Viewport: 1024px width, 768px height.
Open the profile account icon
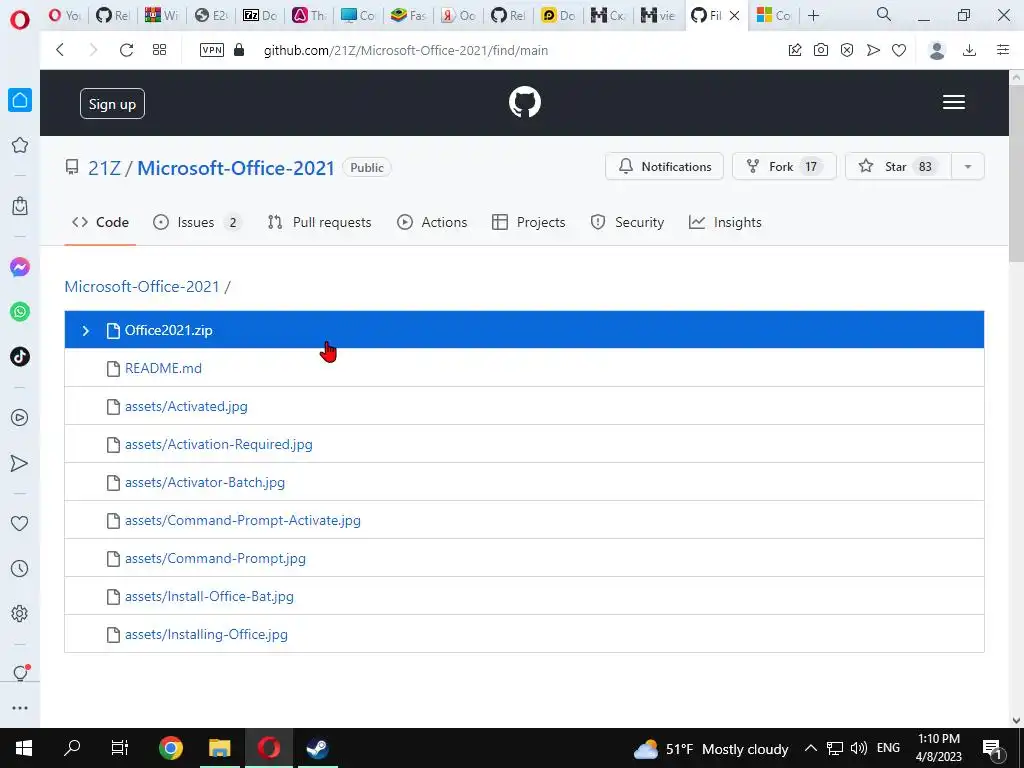coord(937,50)
